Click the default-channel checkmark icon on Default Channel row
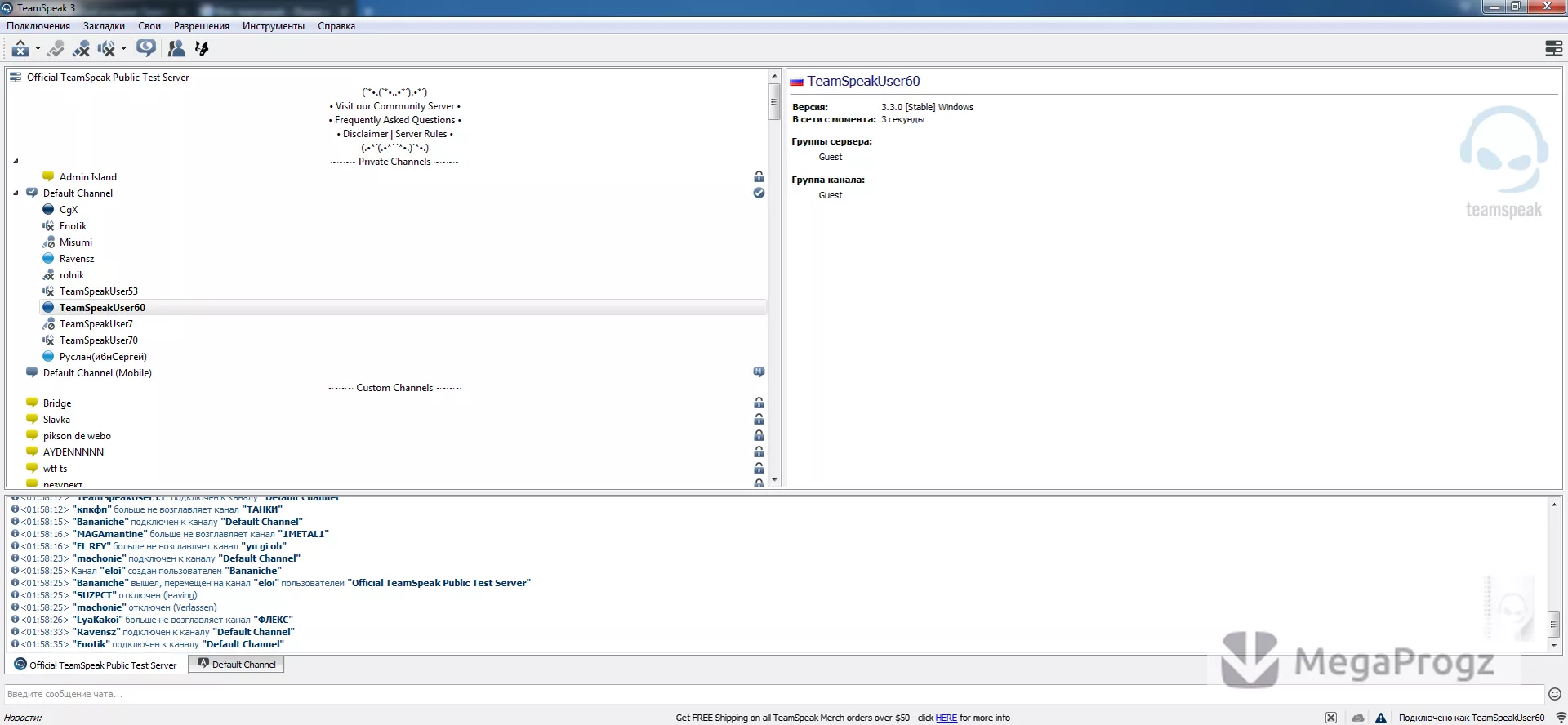Viewport: 1568px width, 725px height. pyautogui.click(x=759, y=193)
